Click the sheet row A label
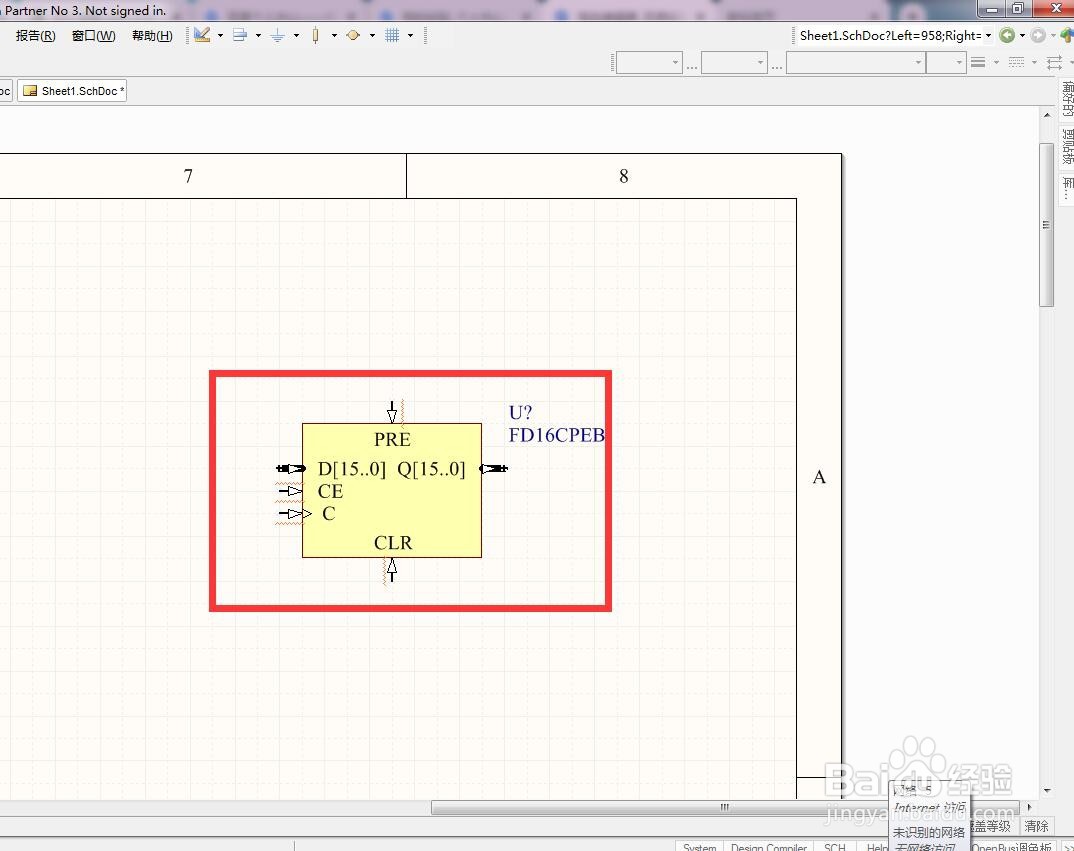1074x851 pixels. (x=819, y=477)
